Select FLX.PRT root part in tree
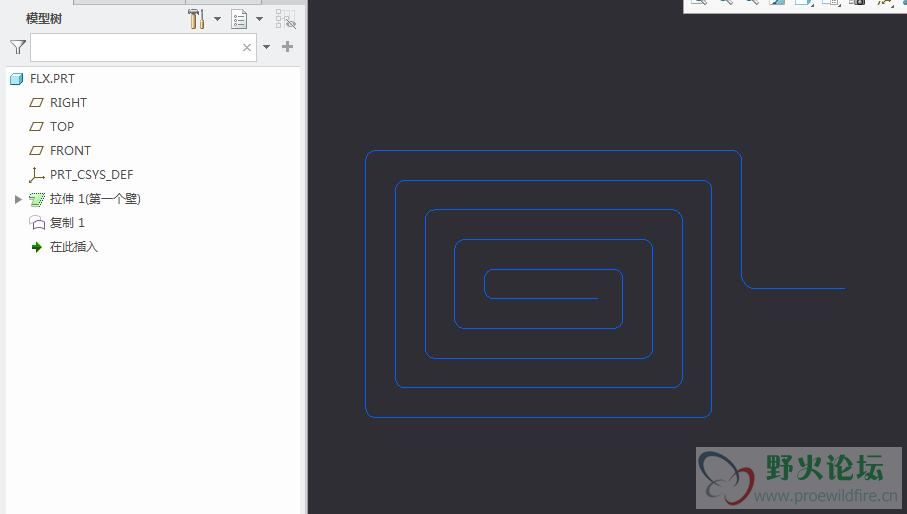 click(x=53, y=79)
